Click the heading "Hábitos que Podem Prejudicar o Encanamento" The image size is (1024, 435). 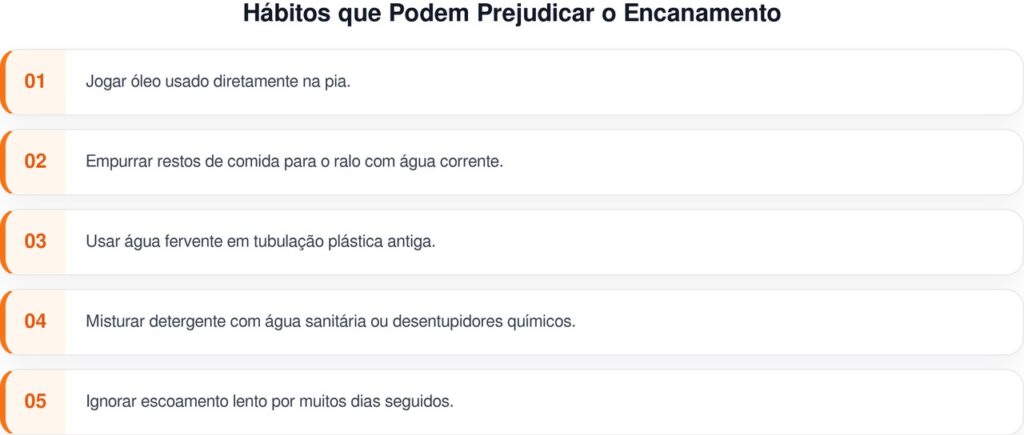pyautogui.click(x=512, y=15)
